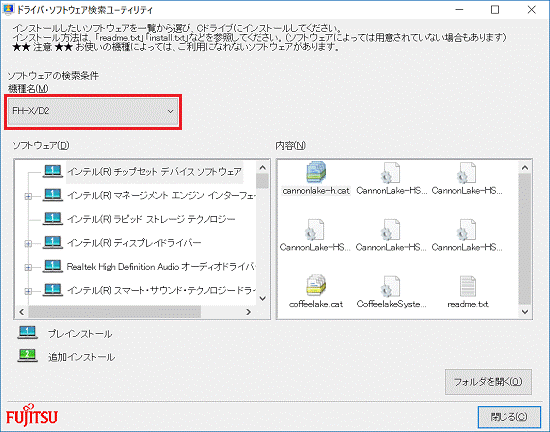550x432 pixels.
Task: Click the software list horizontal scrollbar thumb
Action: pos(115,312)
